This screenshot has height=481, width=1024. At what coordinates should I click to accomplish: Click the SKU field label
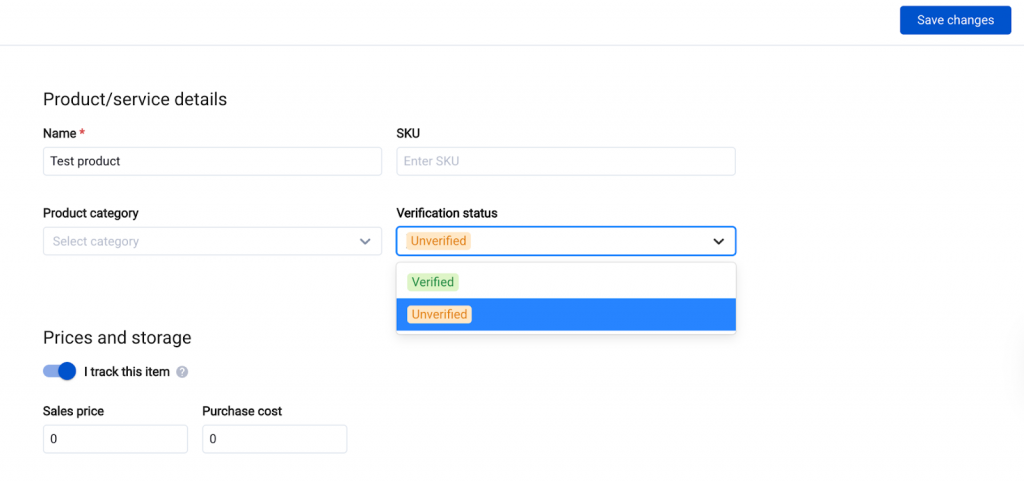tap(408, 133)
